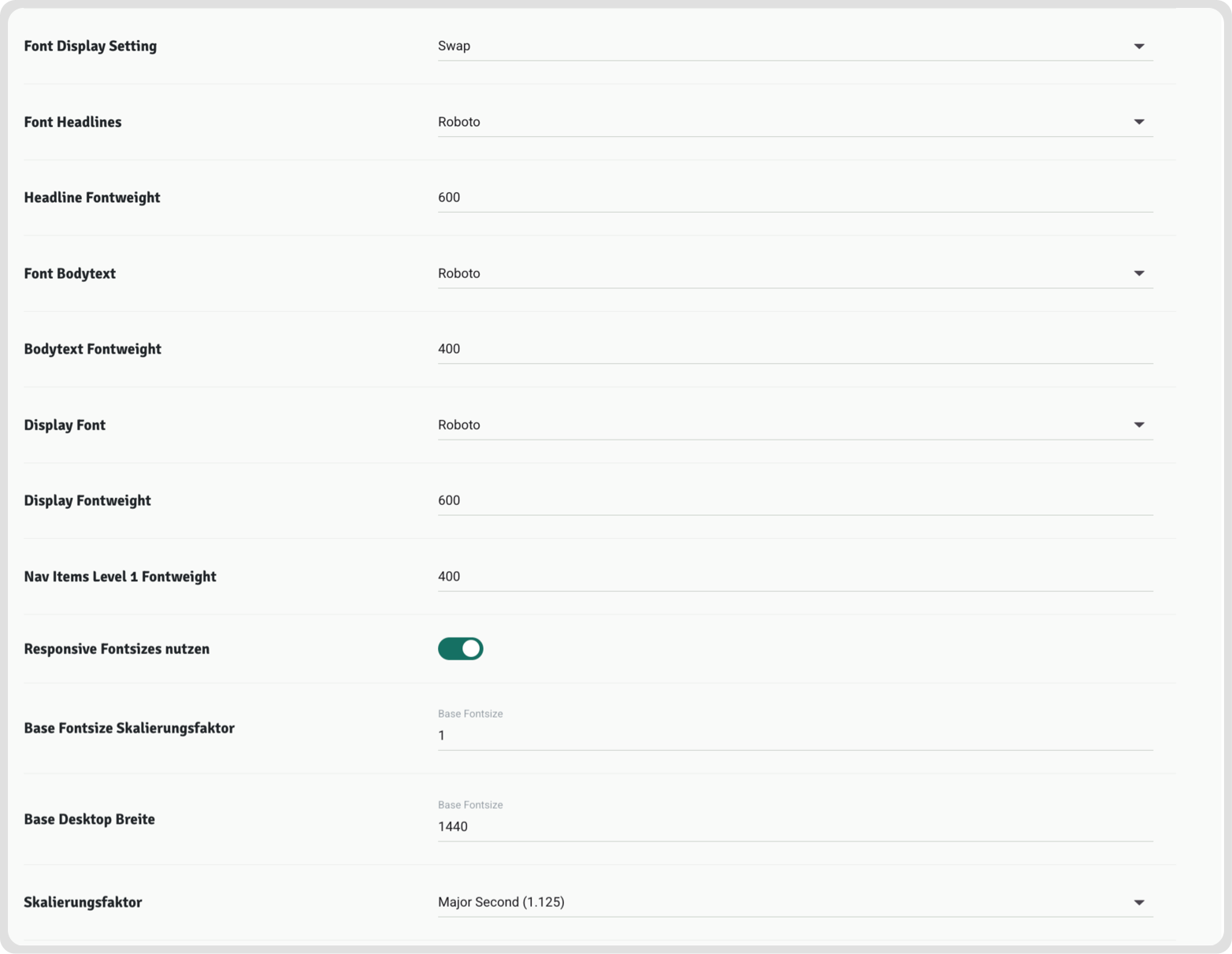Focus the Headline Fontweight input field
The height and width of the screenshot is (954, 1232).
point(794,198)
